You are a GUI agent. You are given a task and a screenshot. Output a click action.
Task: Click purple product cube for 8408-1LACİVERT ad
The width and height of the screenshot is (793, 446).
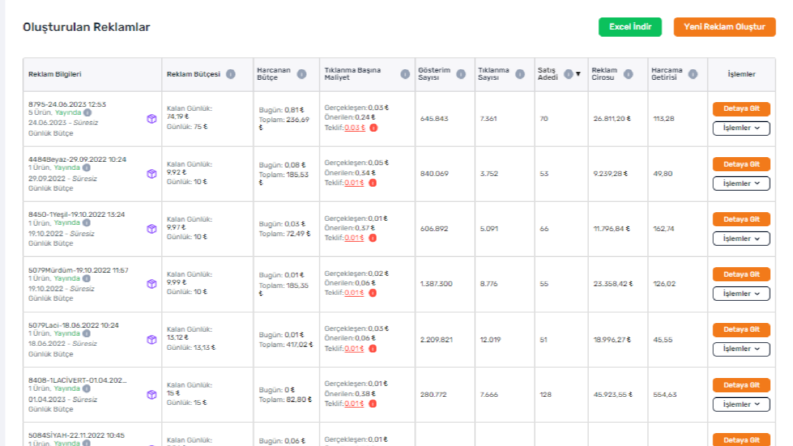tap(152, 395)
